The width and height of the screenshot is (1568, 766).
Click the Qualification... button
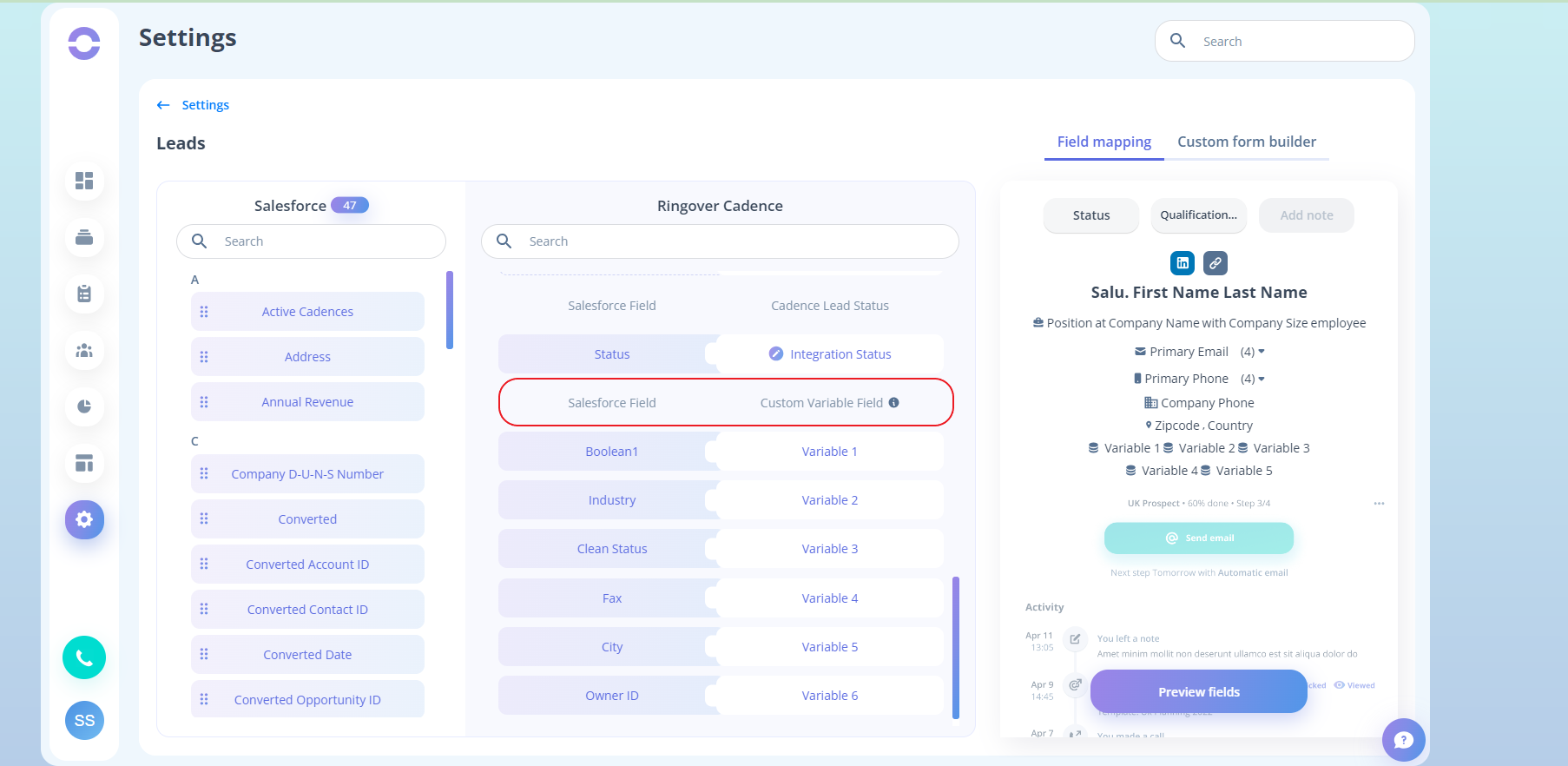(1199, 215)
